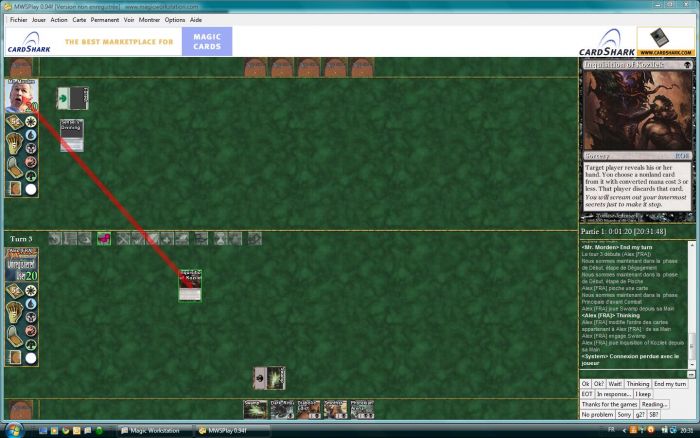Click Mr. Mordem's colorless mana circle
The image size is (700, 438).
point(31,190)
